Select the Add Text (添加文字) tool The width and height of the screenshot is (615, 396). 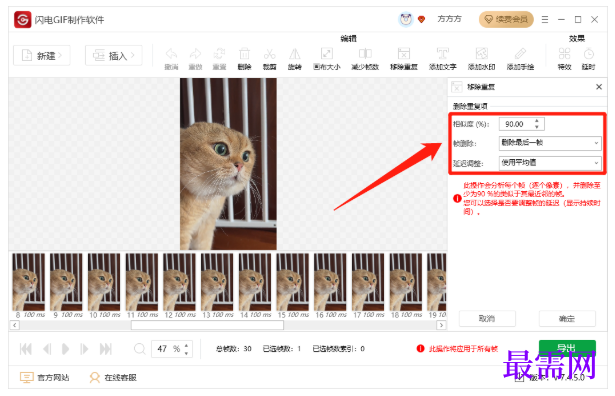point(442,58)
